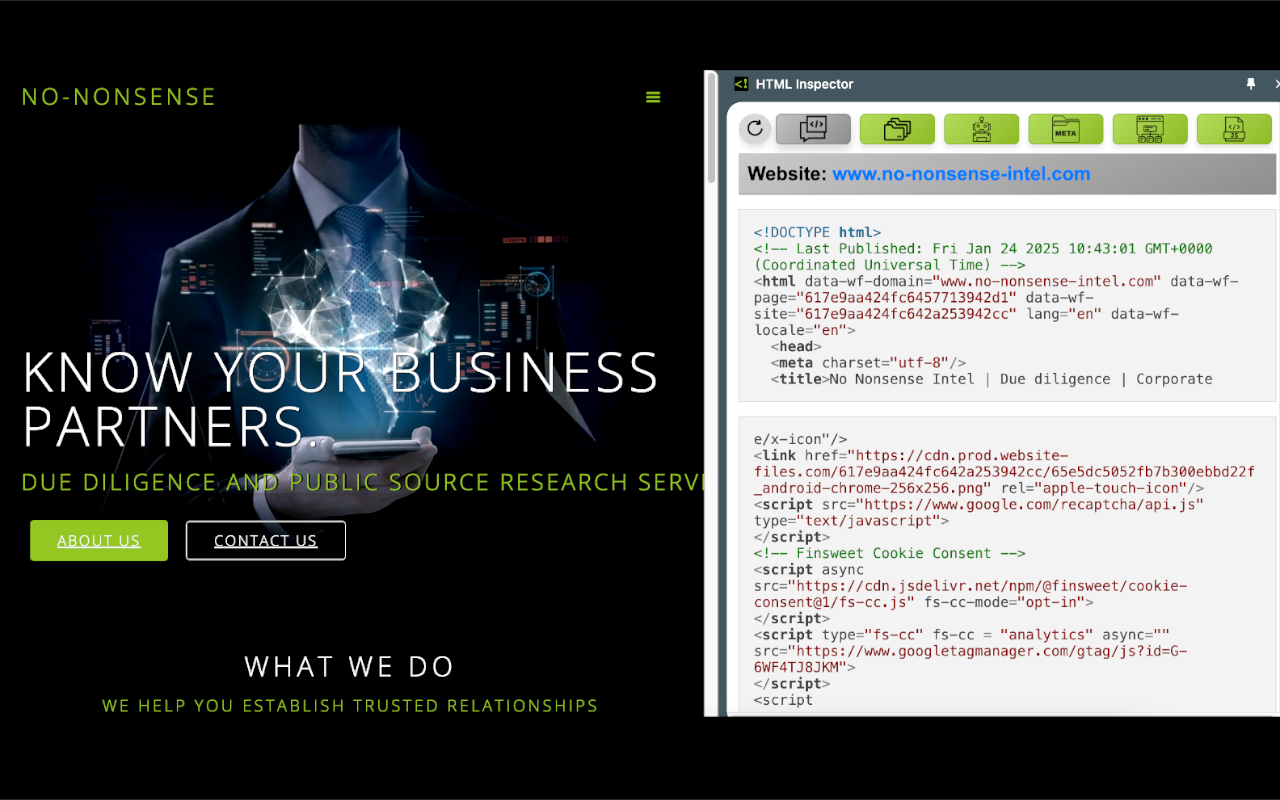Pin the HTML Inspector panel
The width and height of the screenshot is (1280, 800).
tap(1251, 84)
